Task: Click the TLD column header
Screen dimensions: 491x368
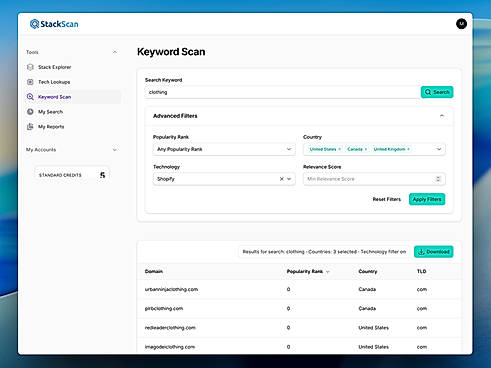Action: [421, 271]
